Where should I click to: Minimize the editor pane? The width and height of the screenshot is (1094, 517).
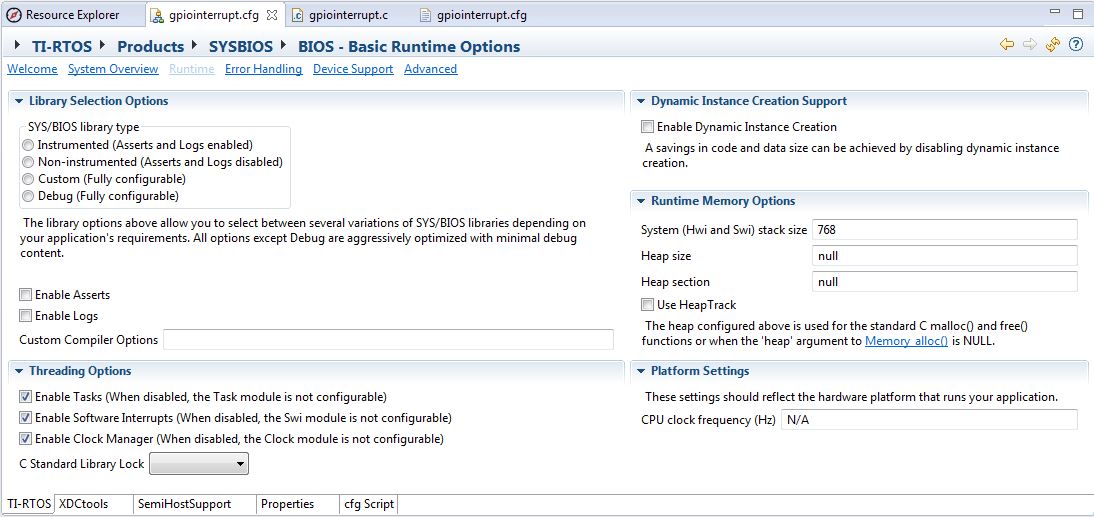[x=1057, y=14]
